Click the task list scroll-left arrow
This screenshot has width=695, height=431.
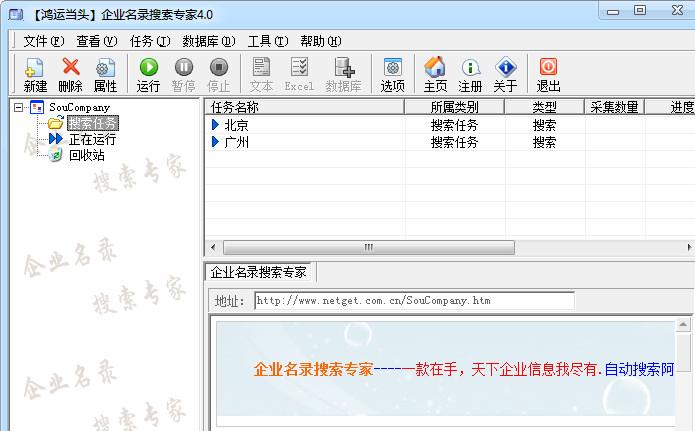[x=213, y=247]
